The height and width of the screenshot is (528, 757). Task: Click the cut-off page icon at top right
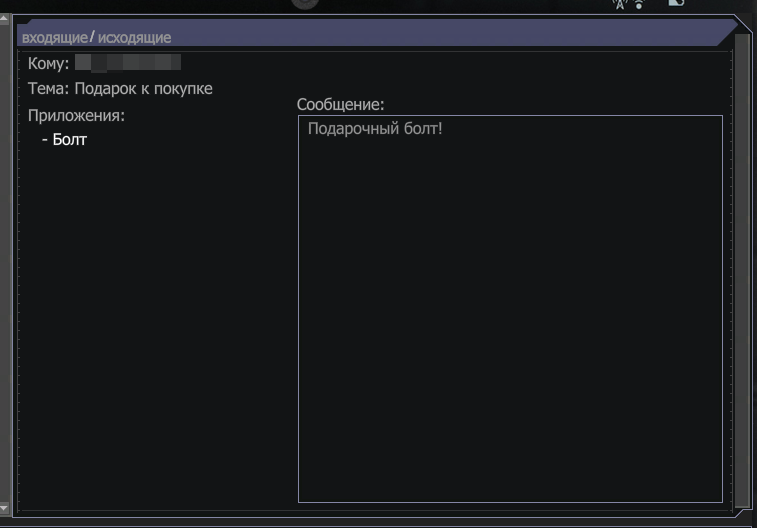coord(676,3)
